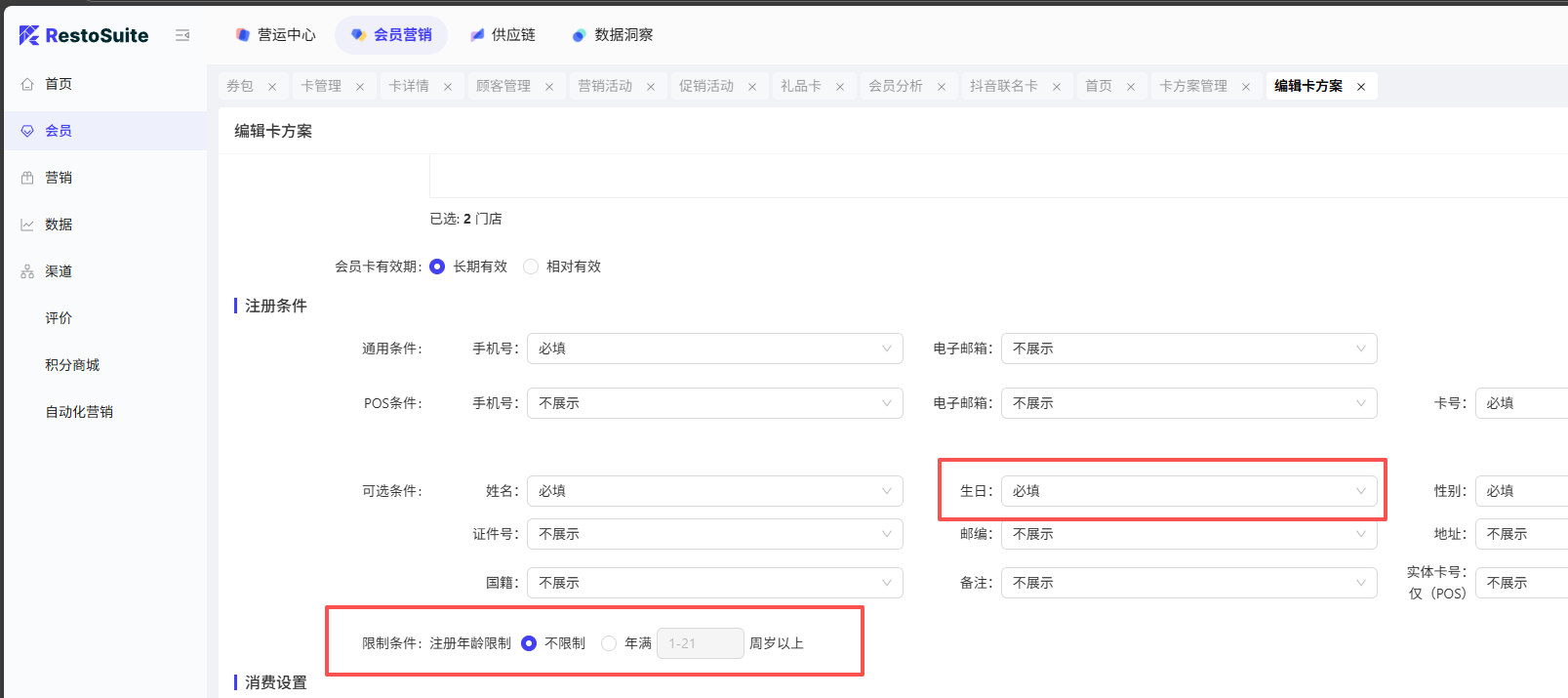Open the 生日 requirement dropdown

tap(1188, 491)
